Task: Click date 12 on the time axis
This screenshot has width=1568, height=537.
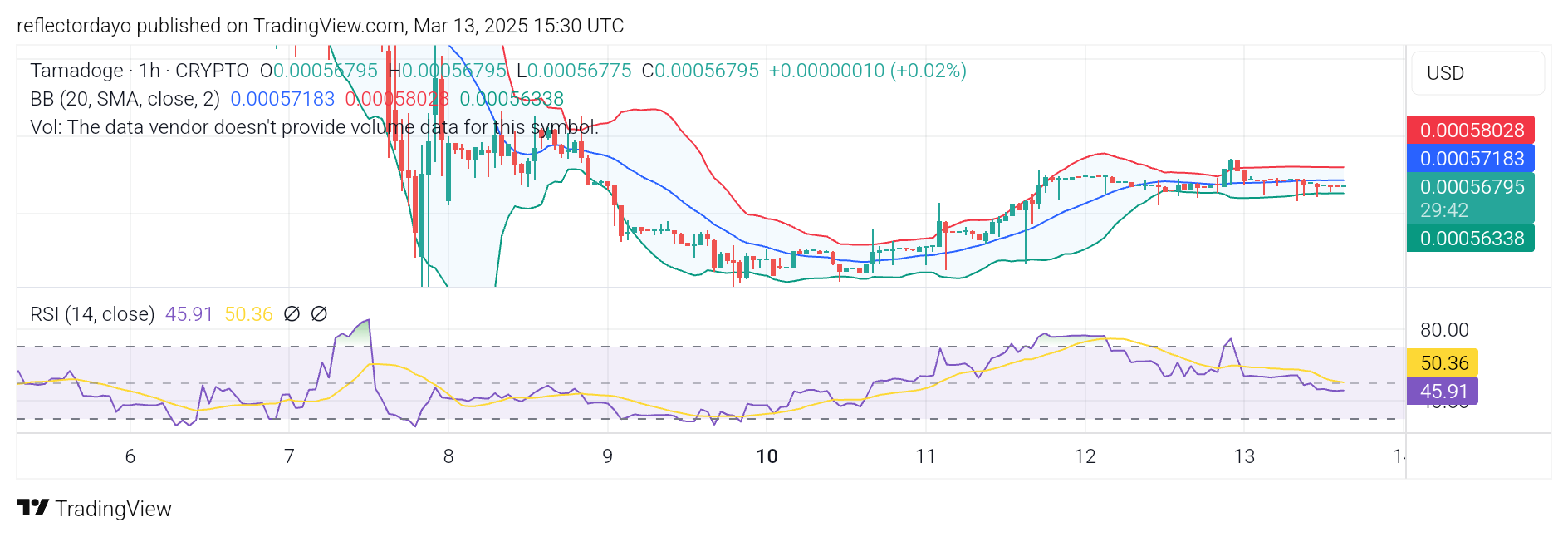Action: pyautogui.click(x=1085, y=456)
